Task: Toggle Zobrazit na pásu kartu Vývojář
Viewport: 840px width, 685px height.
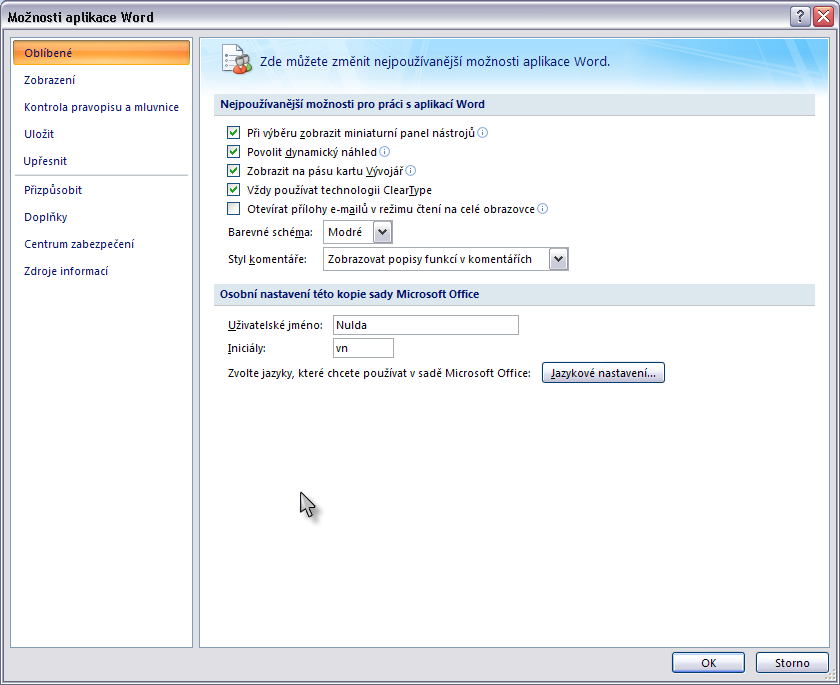Action: tap(233, 171)
